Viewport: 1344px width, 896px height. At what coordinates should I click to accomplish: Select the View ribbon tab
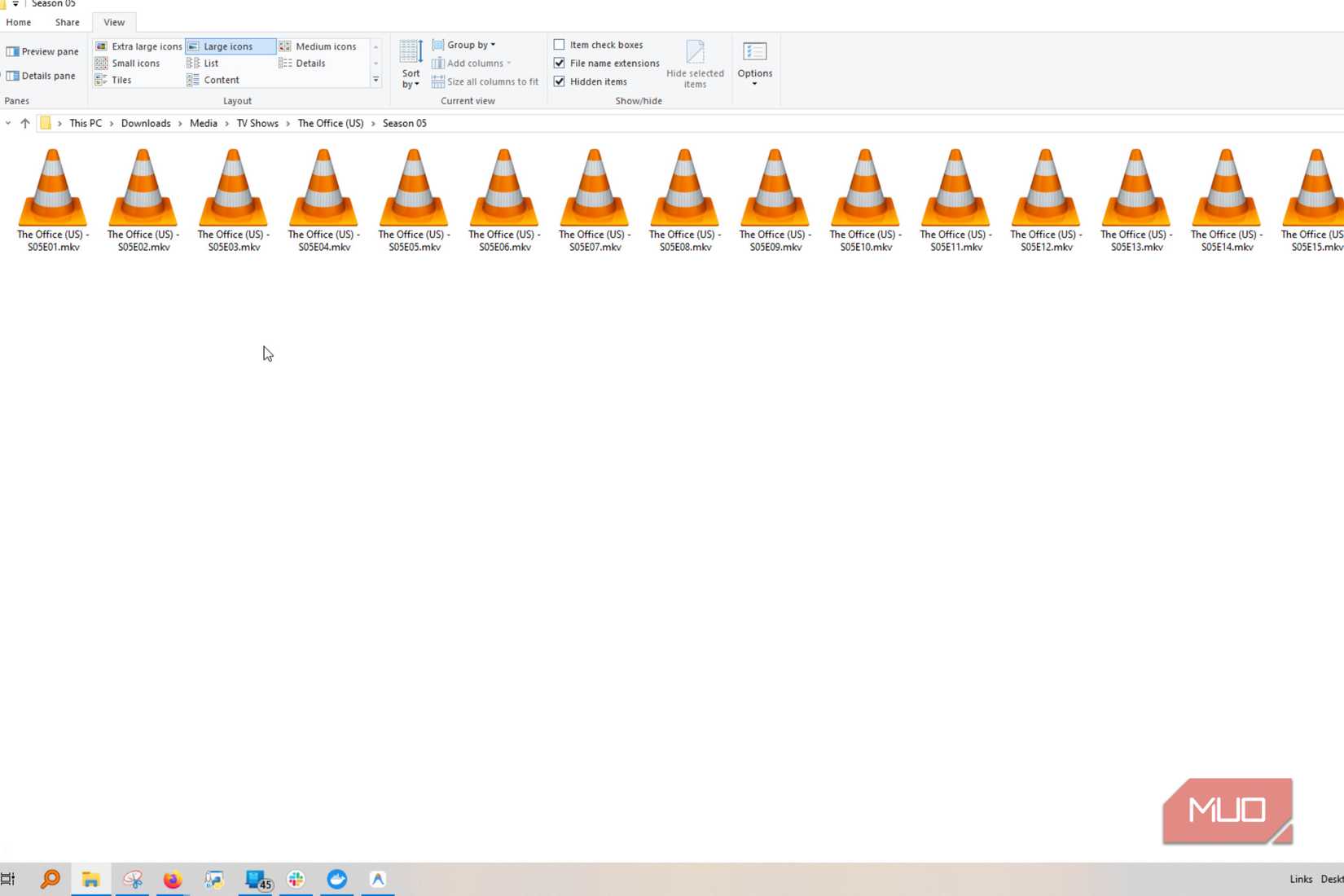[x=114, y=22]
